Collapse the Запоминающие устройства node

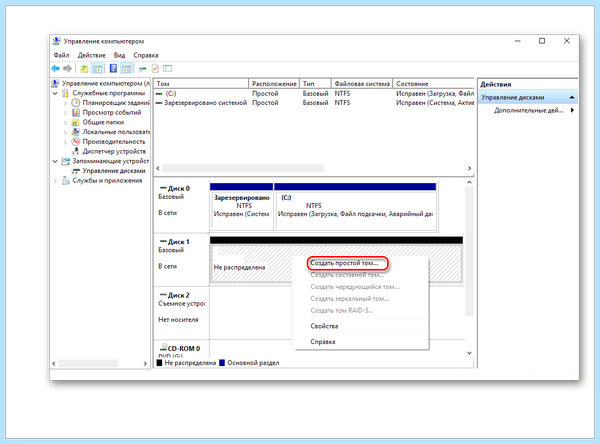[x=55, y=161]
